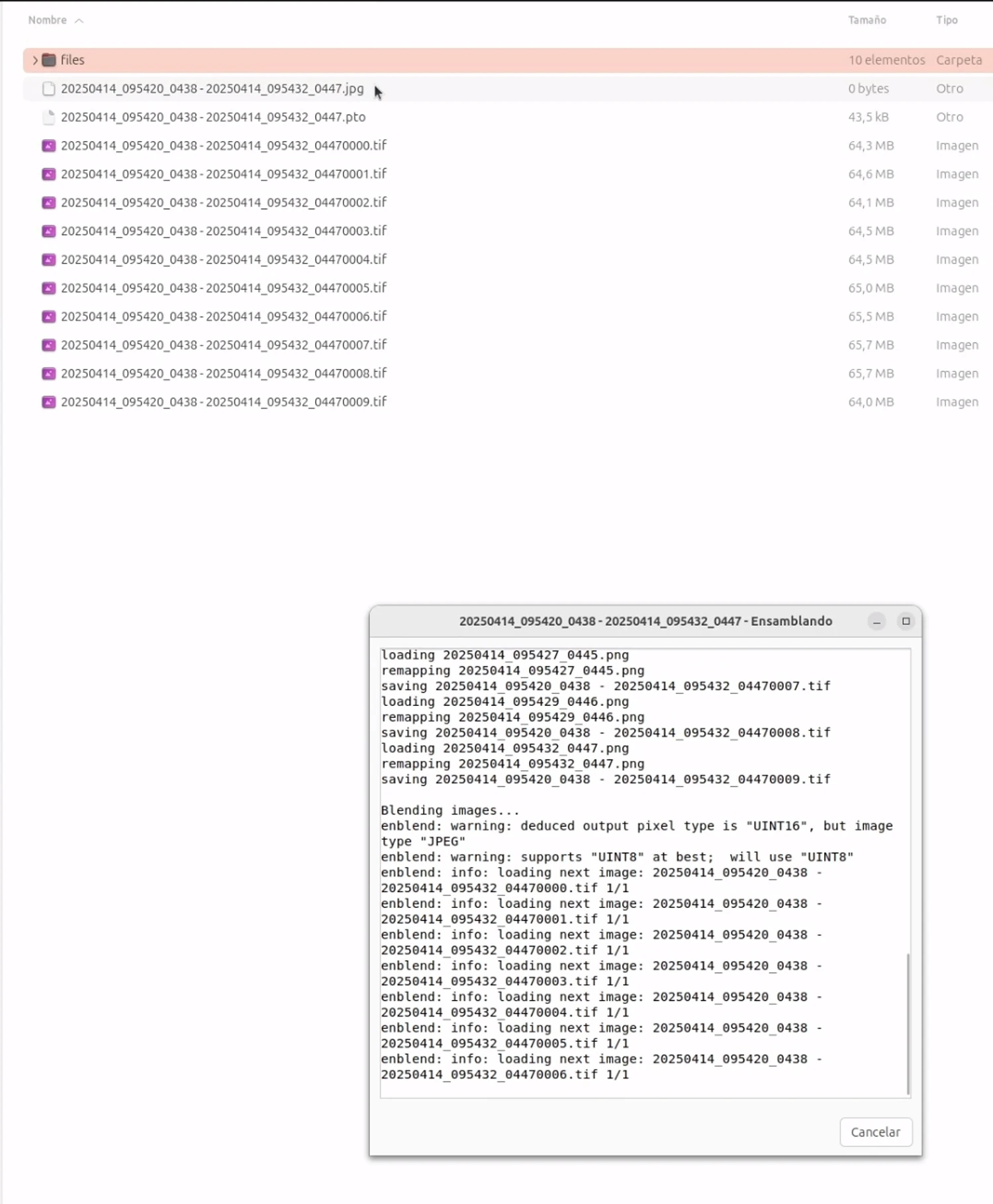The image size is (993, 1204).
Task: Minimize the Ensamblando dialog
Action: pos(876,621)
